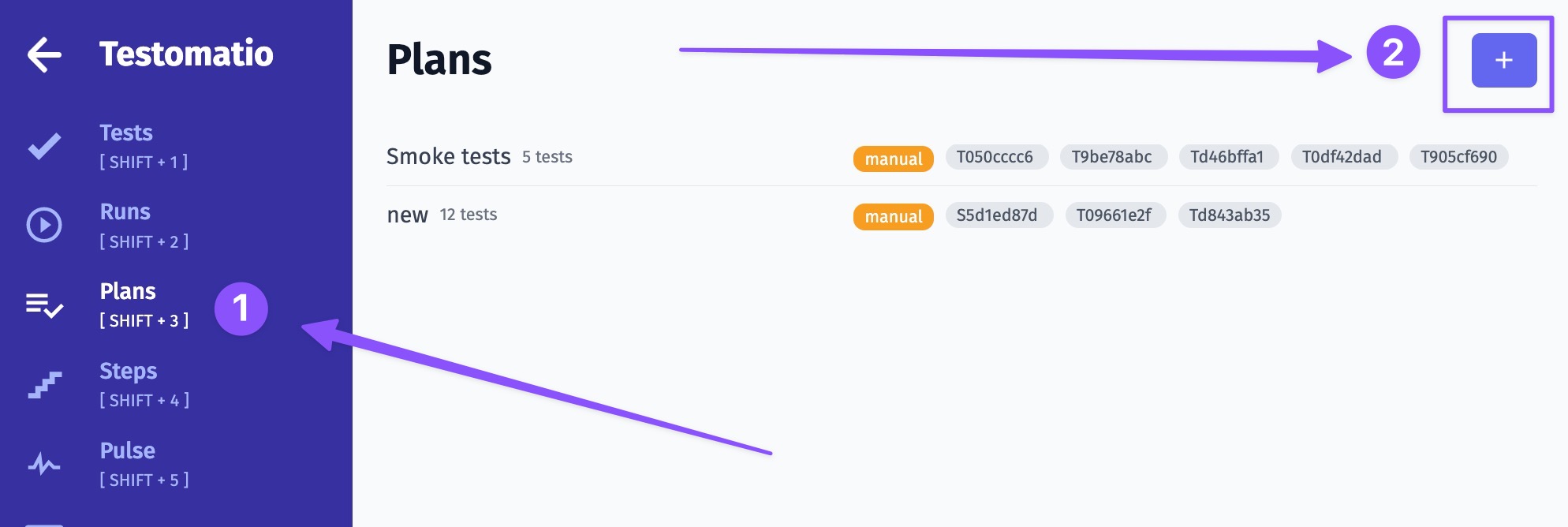Open Tests via the checkmark icon

pos(44,146)
